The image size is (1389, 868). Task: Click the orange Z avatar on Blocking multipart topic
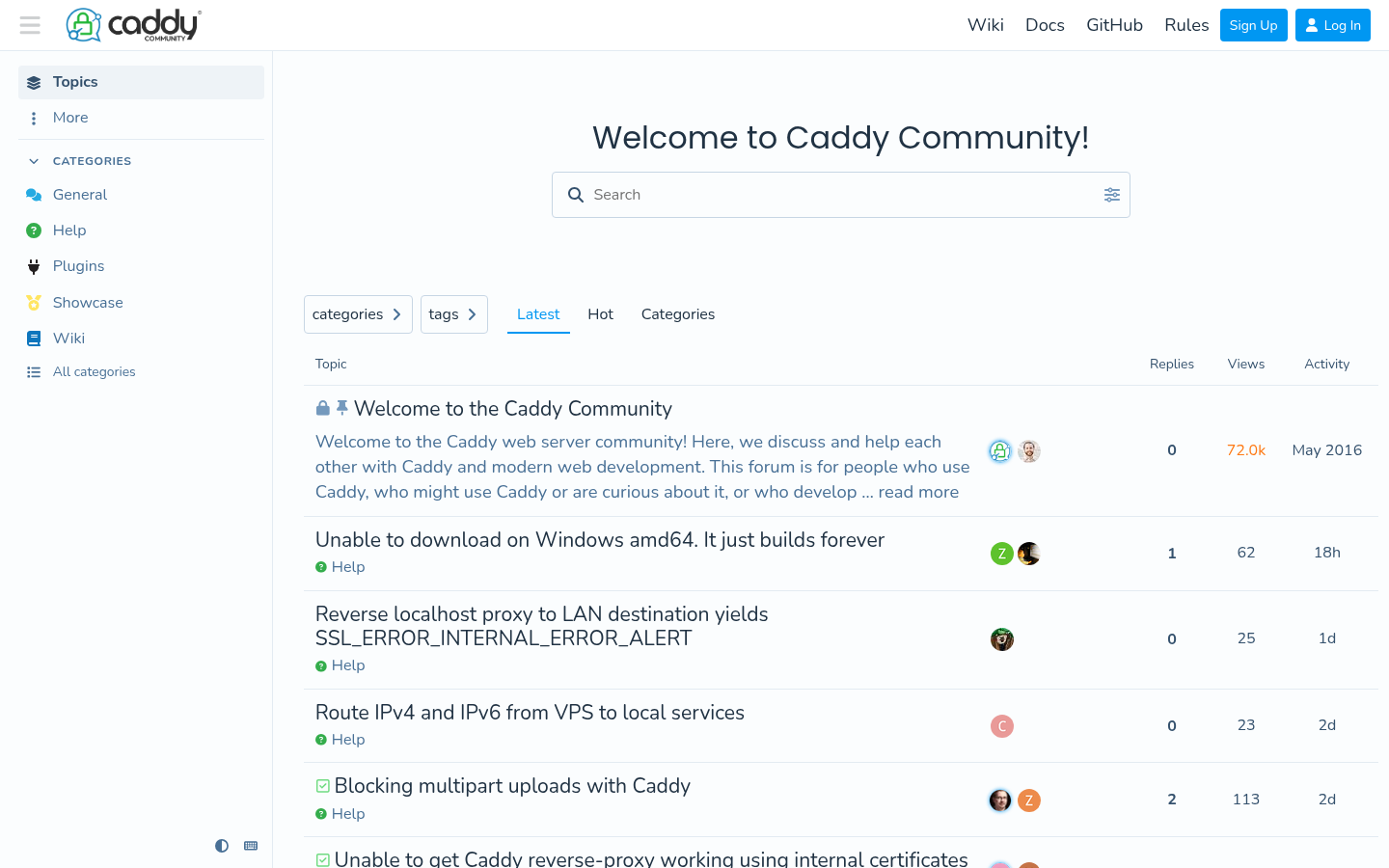(1029, 800)
